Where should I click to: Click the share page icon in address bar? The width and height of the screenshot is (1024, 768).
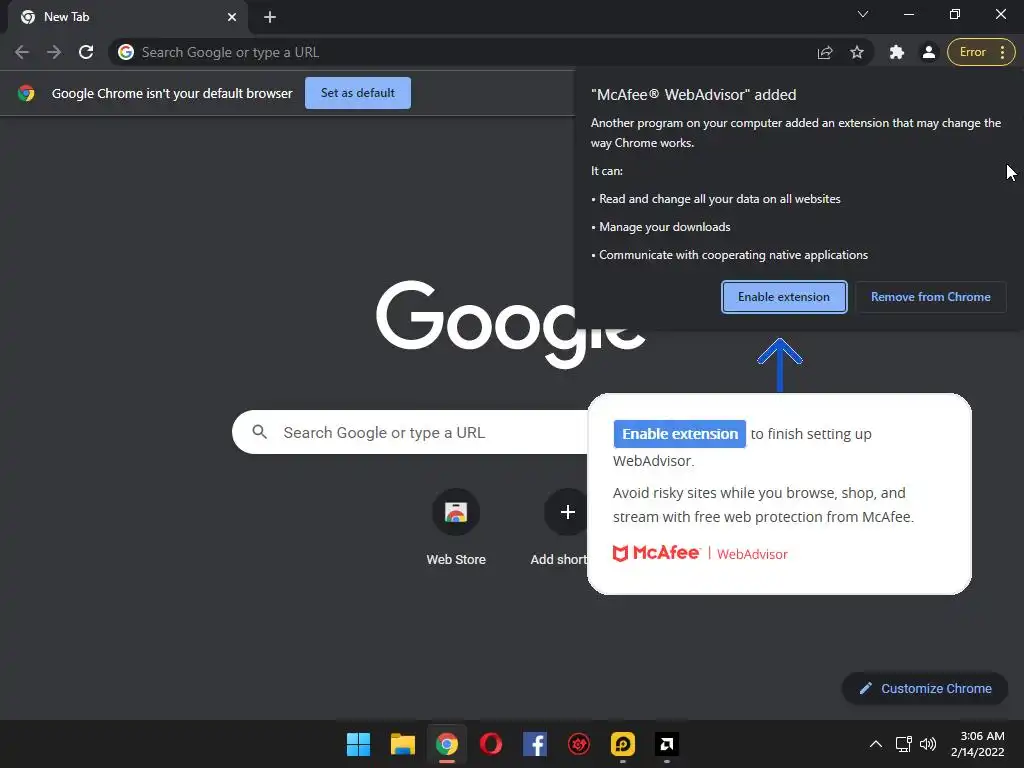coord(825,52)
